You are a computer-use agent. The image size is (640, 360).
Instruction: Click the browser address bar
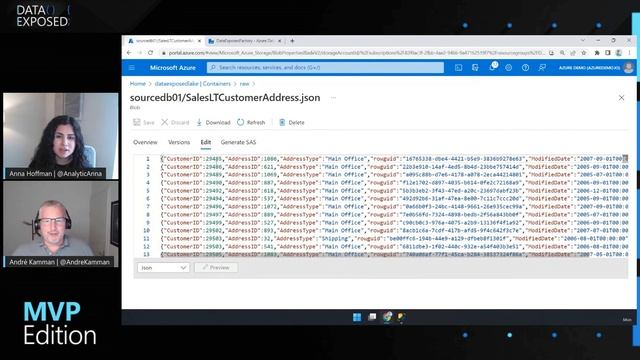point(353,53)
